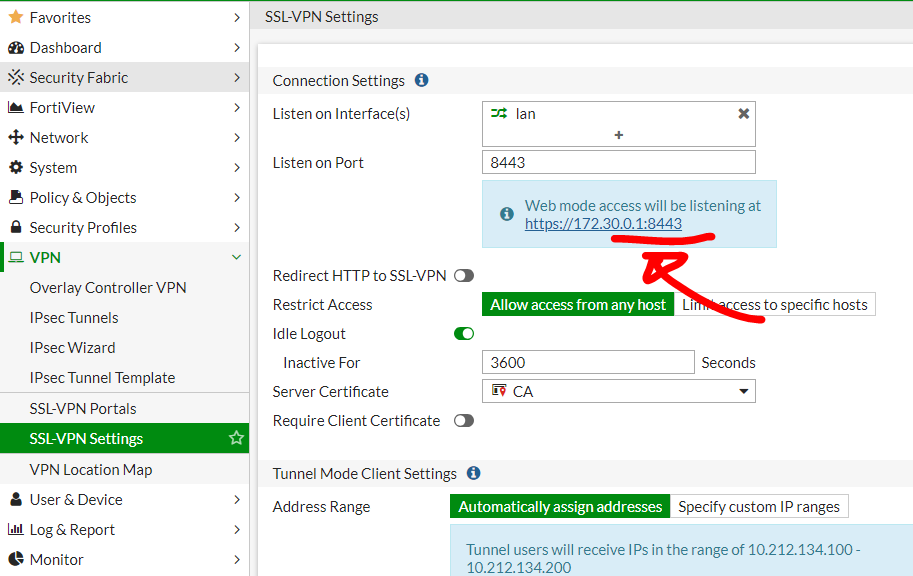Enable Require Client Certificate switch
Image resolution: width=913 pixels, height=576 pixels.
coord(464,420)
